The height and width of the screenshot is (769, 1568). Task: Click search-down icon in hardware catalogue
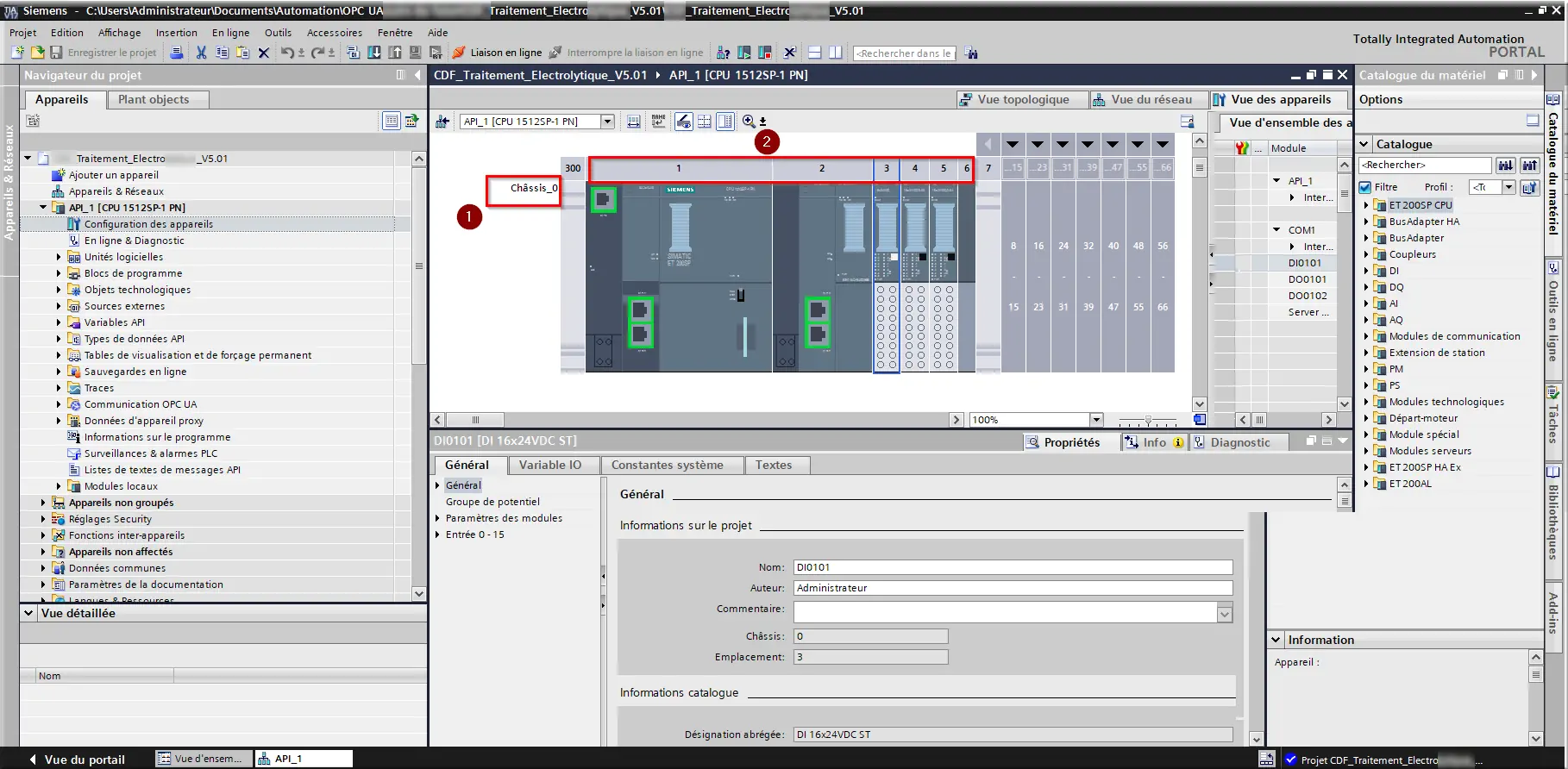tap(1506, 166)
